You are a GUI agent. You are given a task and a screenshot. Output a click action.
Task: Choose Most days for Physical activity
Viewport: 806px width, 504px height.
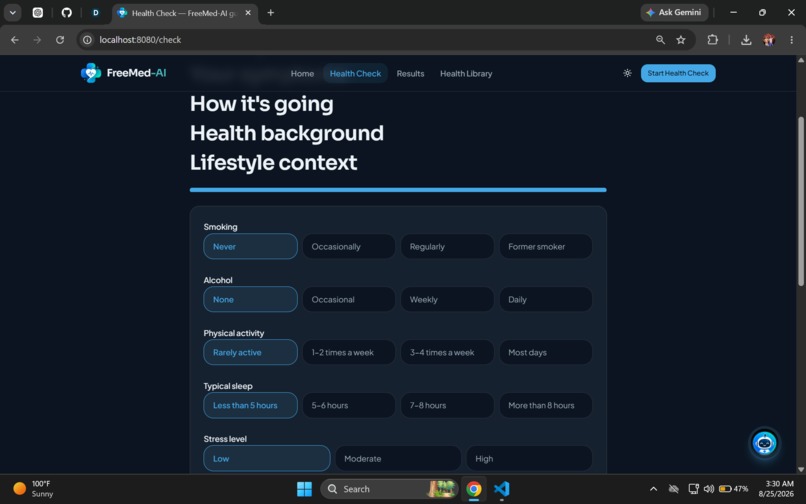tap(546, 352)
